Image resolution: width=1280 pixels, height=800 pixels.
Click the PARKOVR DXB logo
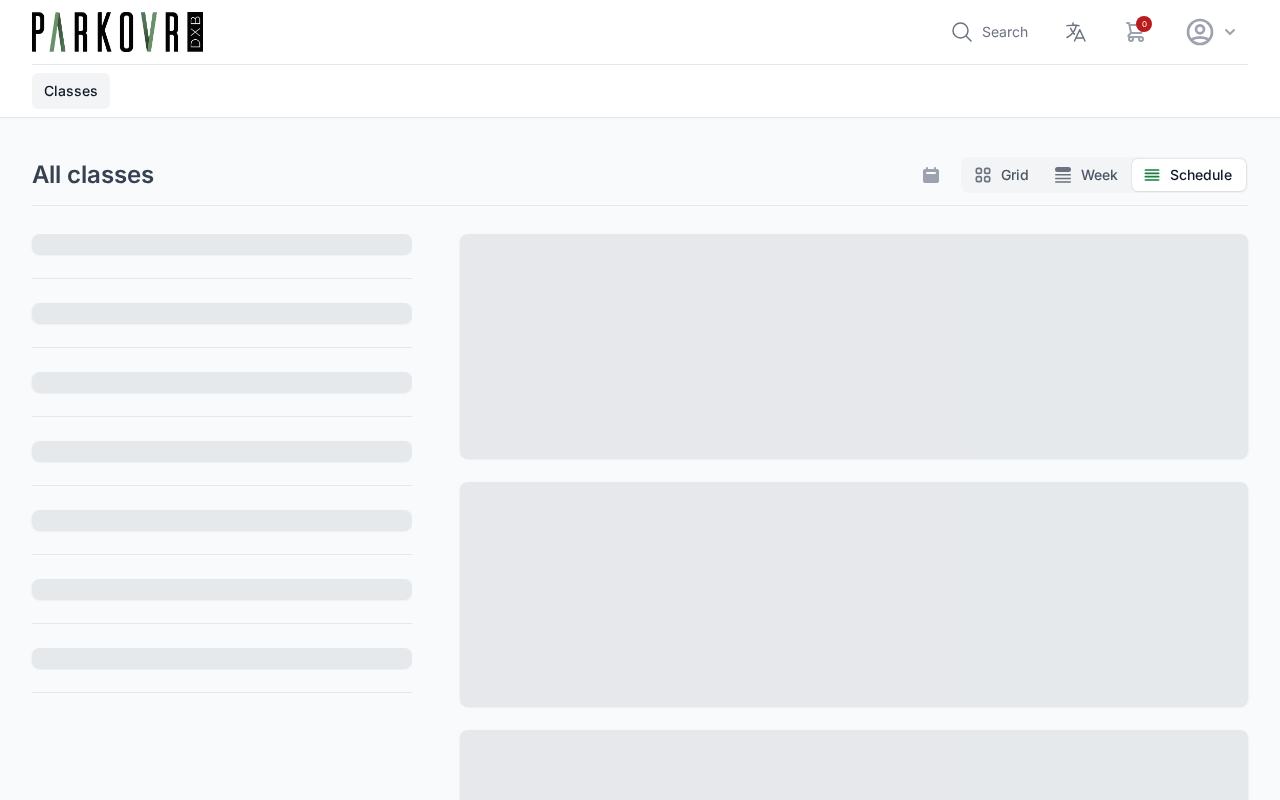pyautogui.click(x=117, y=32)
